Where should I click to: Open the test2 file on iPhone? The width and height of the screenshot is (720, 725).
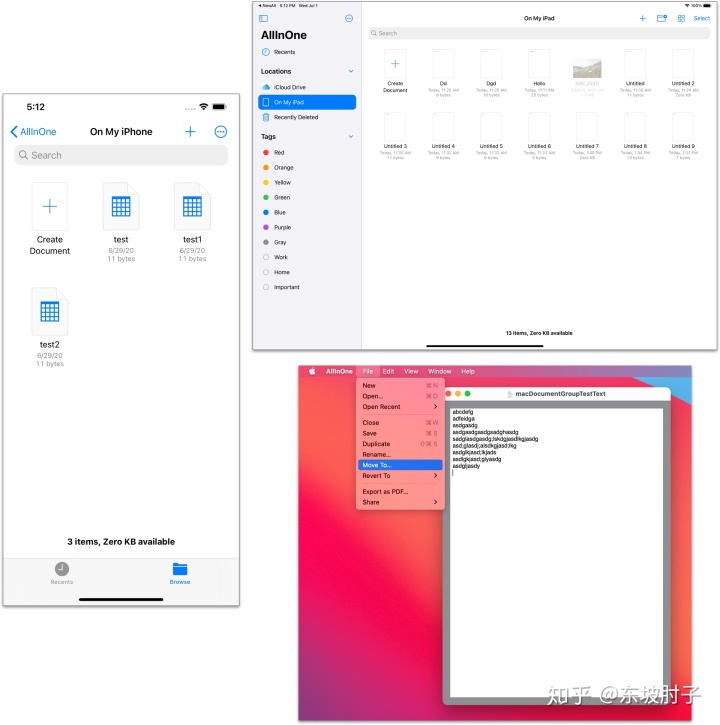click(49, 327)
